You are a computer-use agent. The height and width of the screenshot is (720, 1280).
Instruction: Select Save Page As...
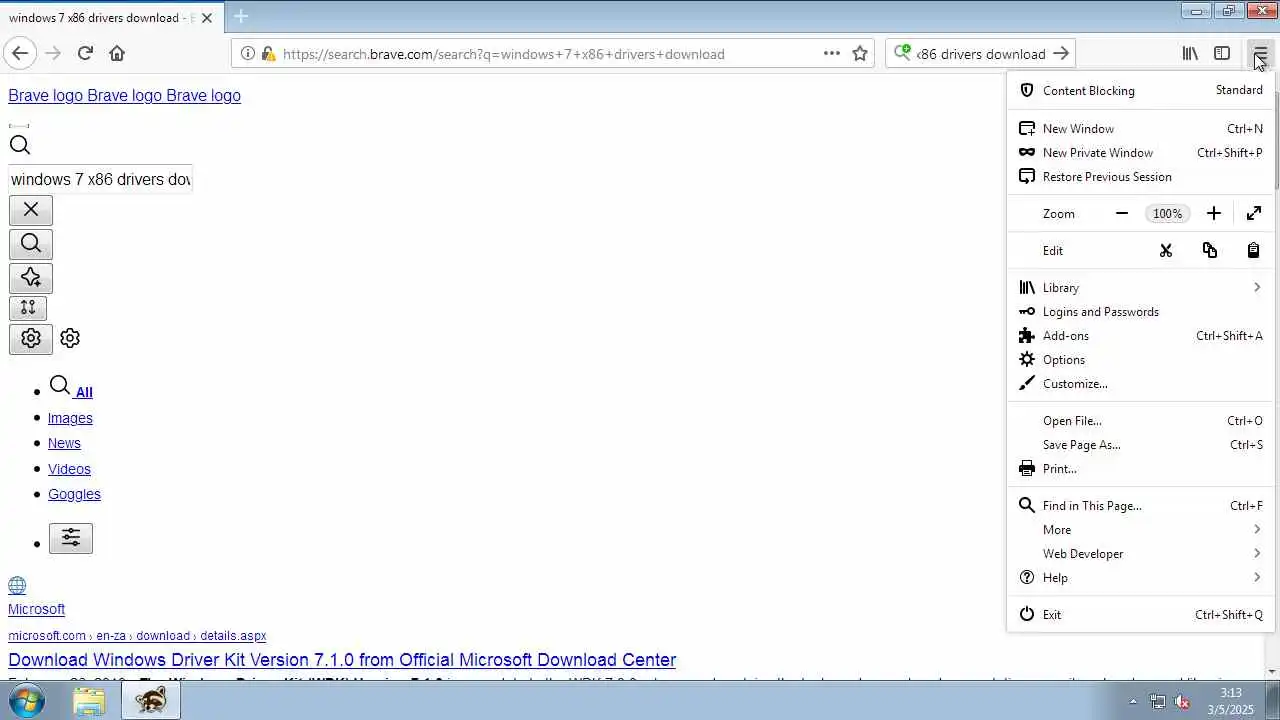click(x=1140, y=444)
